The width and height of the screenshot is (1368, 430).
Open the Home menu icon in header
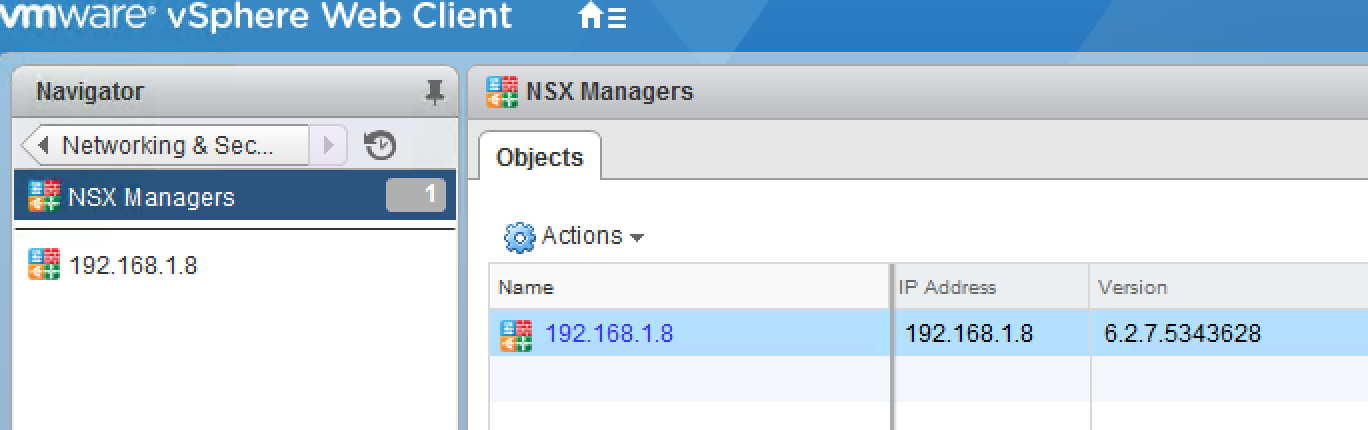(603, 17)
